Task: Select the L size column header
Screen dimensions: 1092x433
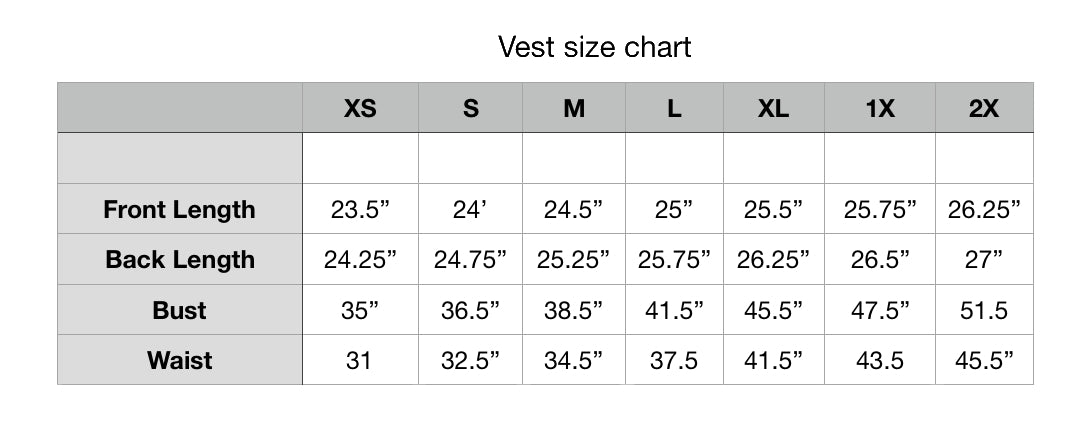Action: point(675,109)
